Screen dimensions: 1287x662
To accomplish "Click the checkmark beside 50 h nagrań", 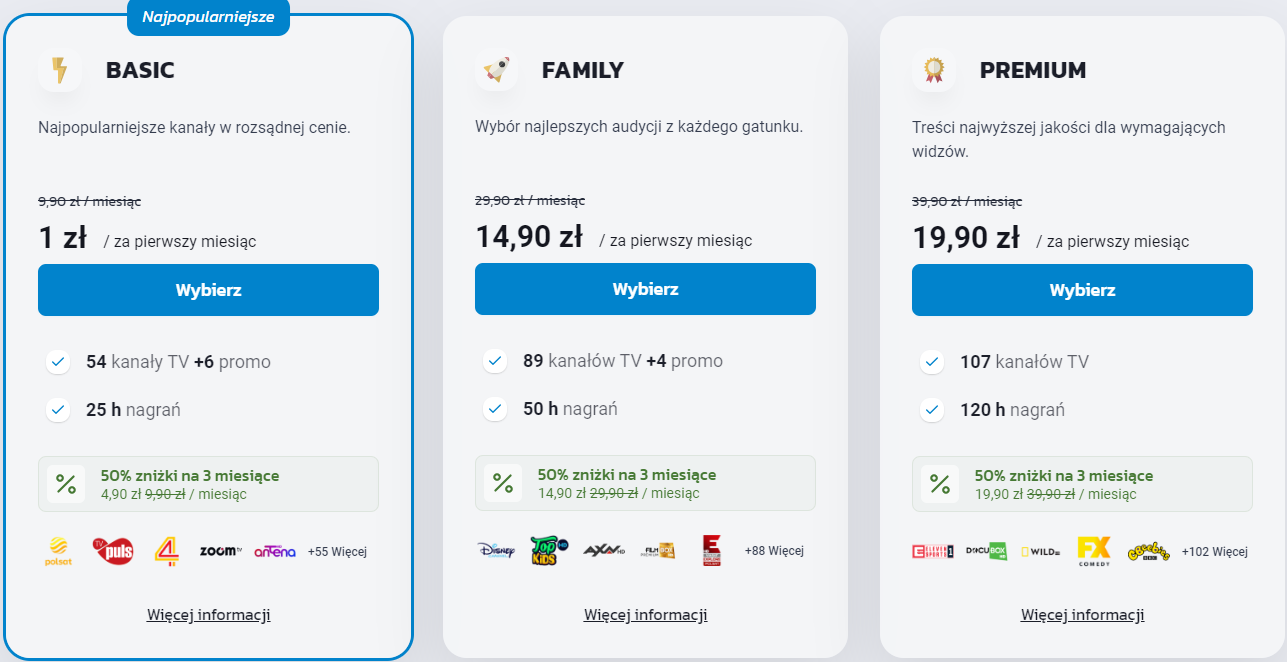I will pos(494,409).
